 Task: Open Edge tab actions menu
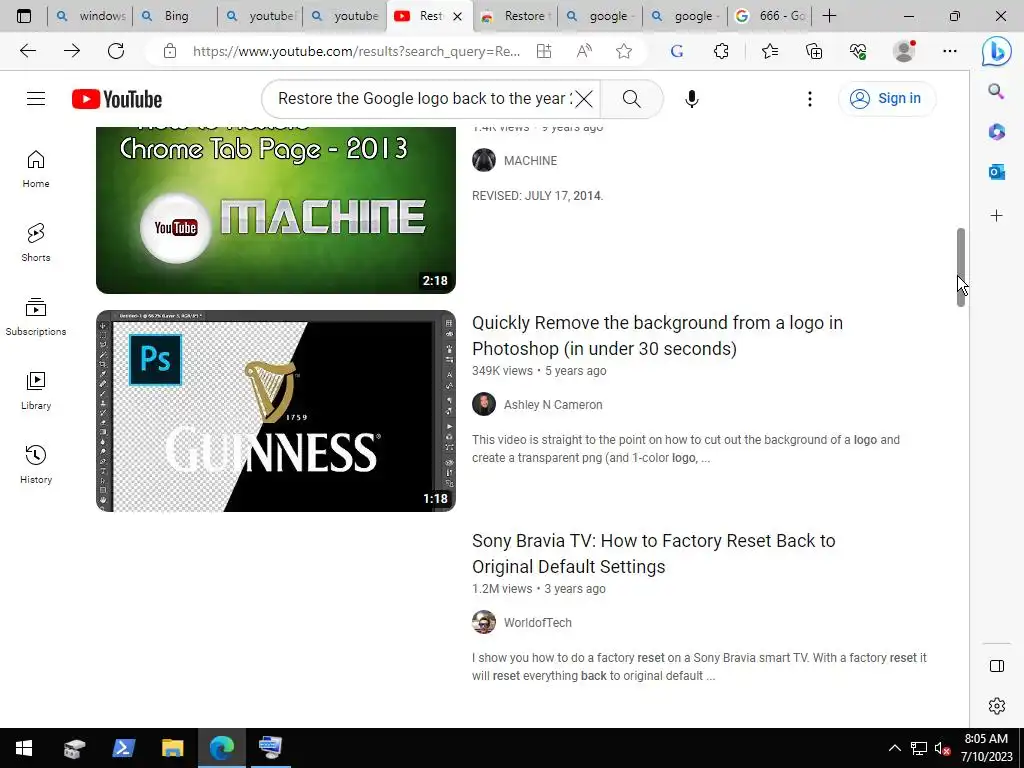24,16
